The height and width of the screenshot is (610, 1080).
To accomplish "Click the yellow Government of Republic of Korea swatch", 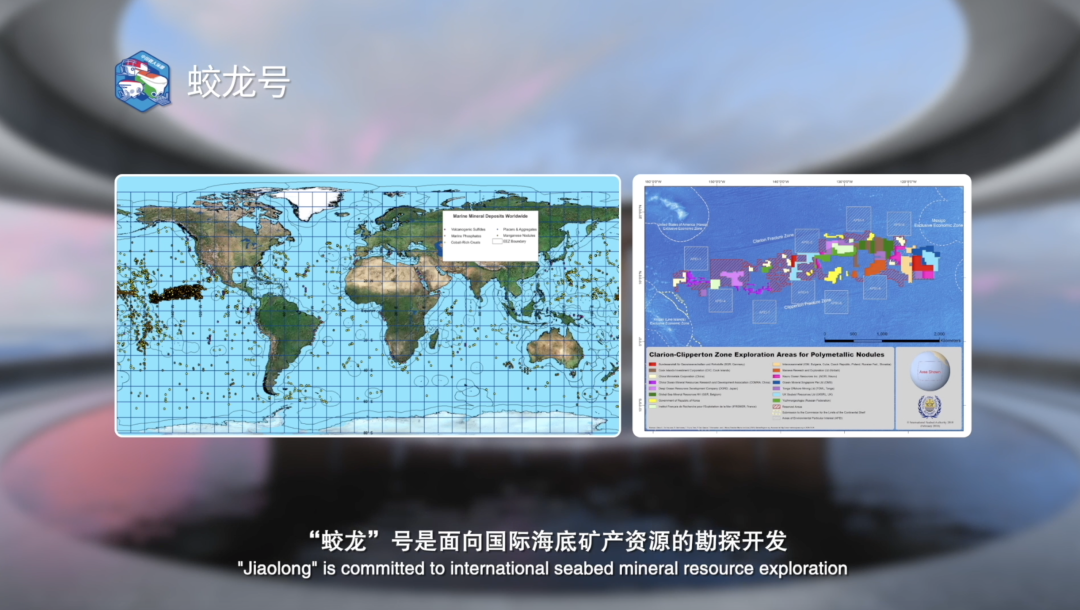I will (652, 401).
